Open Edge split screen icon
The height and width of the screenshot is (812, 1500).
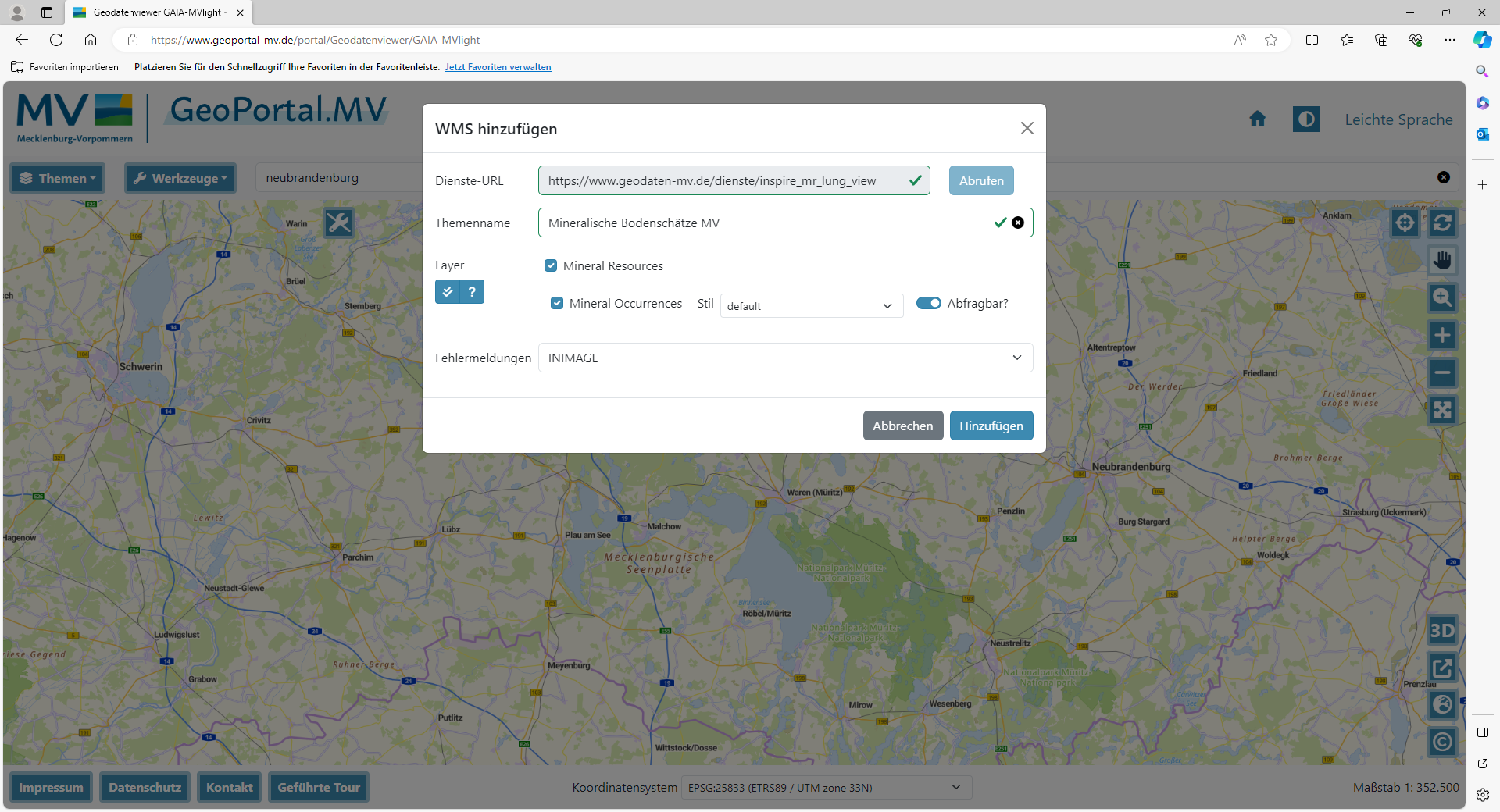[x=1312, y=40]
